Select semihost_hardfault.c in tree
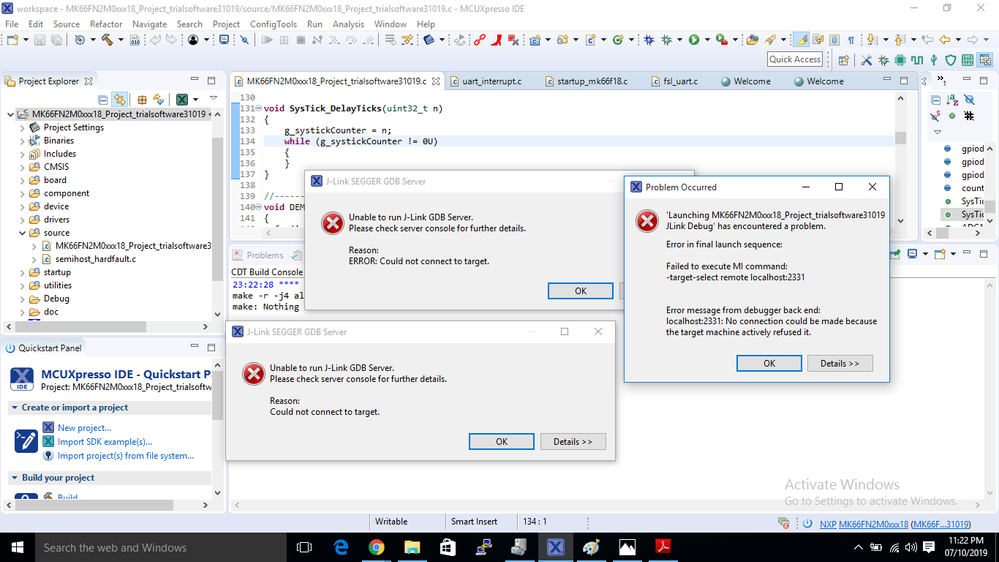Screen dimensions: 999x562 click(x=96, y=259)
